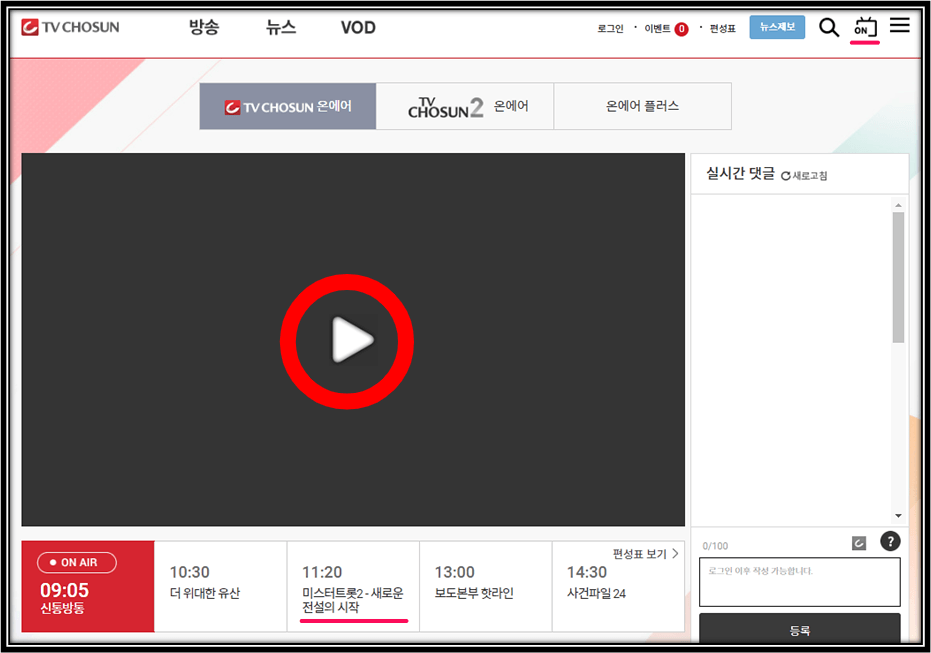
Task: Click the TV CHOSUN logo
Action: (68, 27)
